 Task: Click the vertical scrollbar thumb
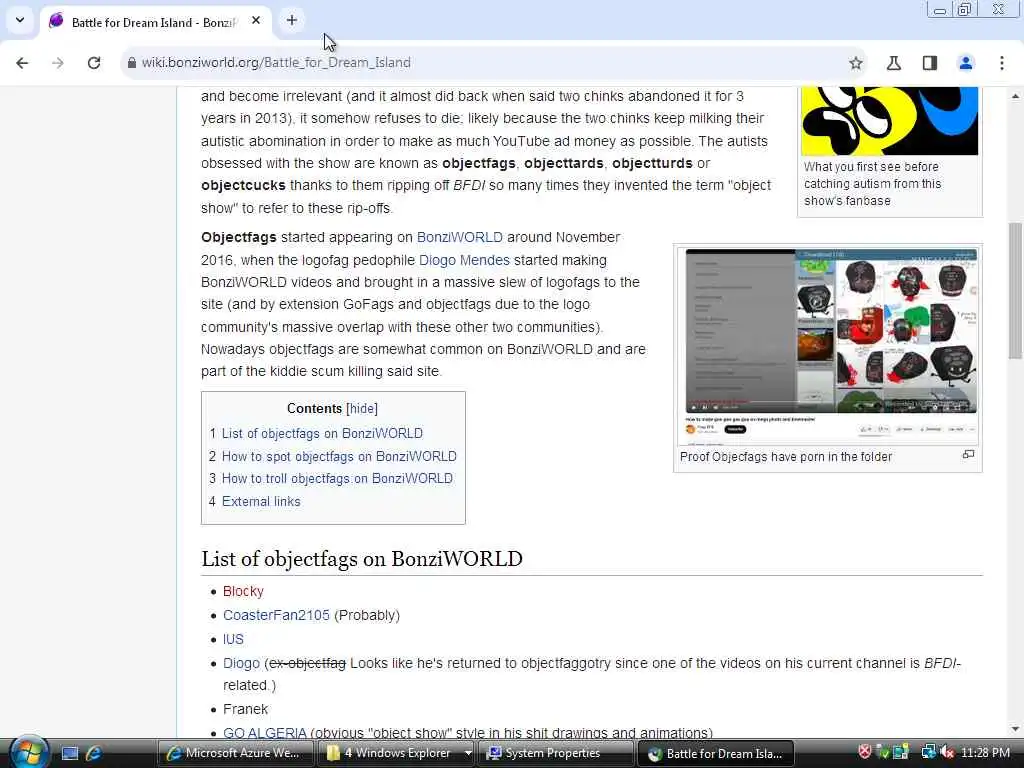1016,291
